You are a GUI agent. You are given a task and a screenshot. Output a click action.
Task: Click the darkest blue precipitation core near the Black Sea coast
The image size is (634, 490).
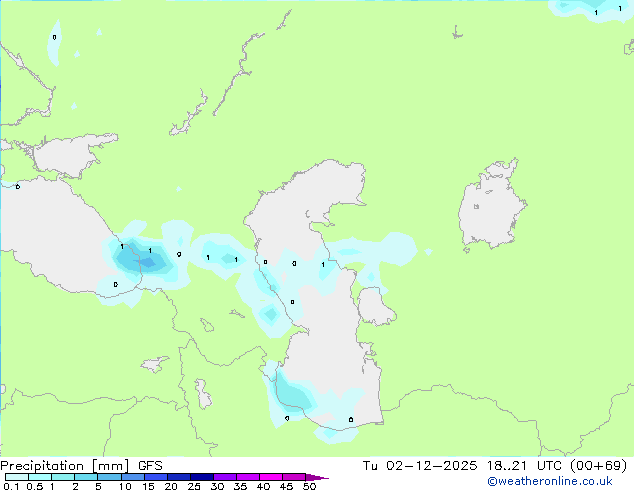tap(148, 263)
